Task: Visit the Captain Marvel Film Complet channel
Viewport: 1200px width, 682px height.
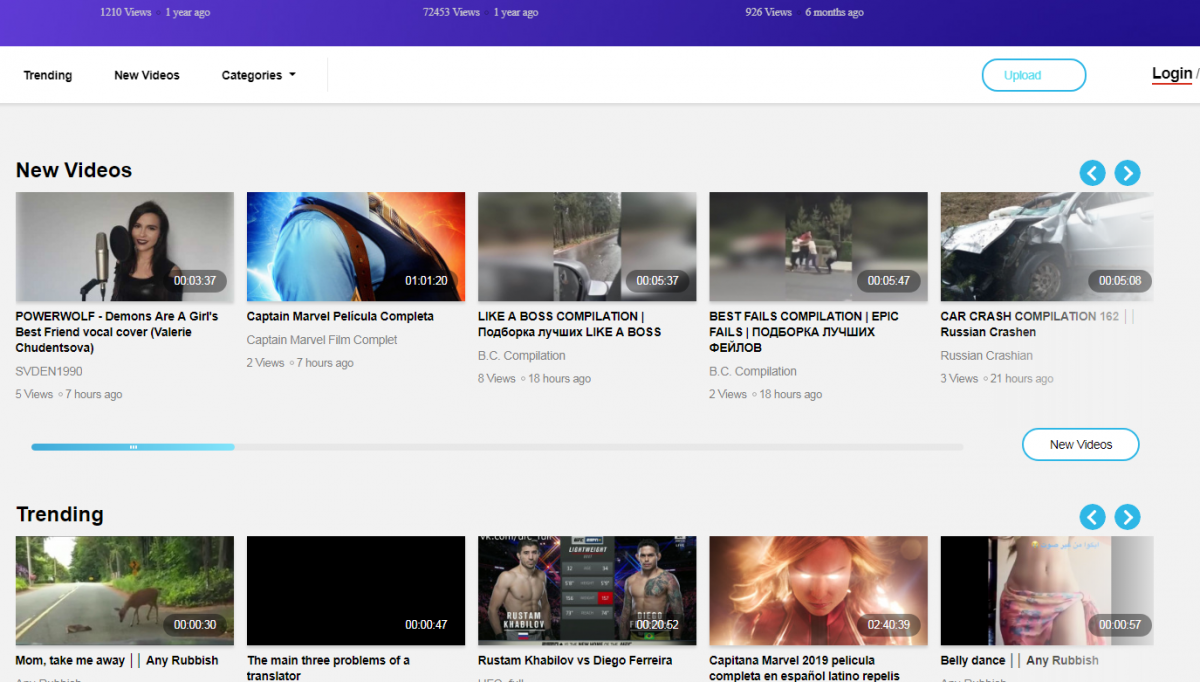Action: coord(322,340)
